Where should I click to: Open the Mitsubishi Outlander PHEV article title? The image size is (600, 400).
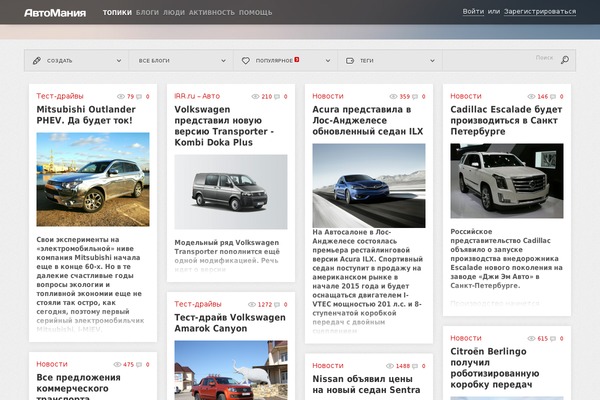pos(86,115)
